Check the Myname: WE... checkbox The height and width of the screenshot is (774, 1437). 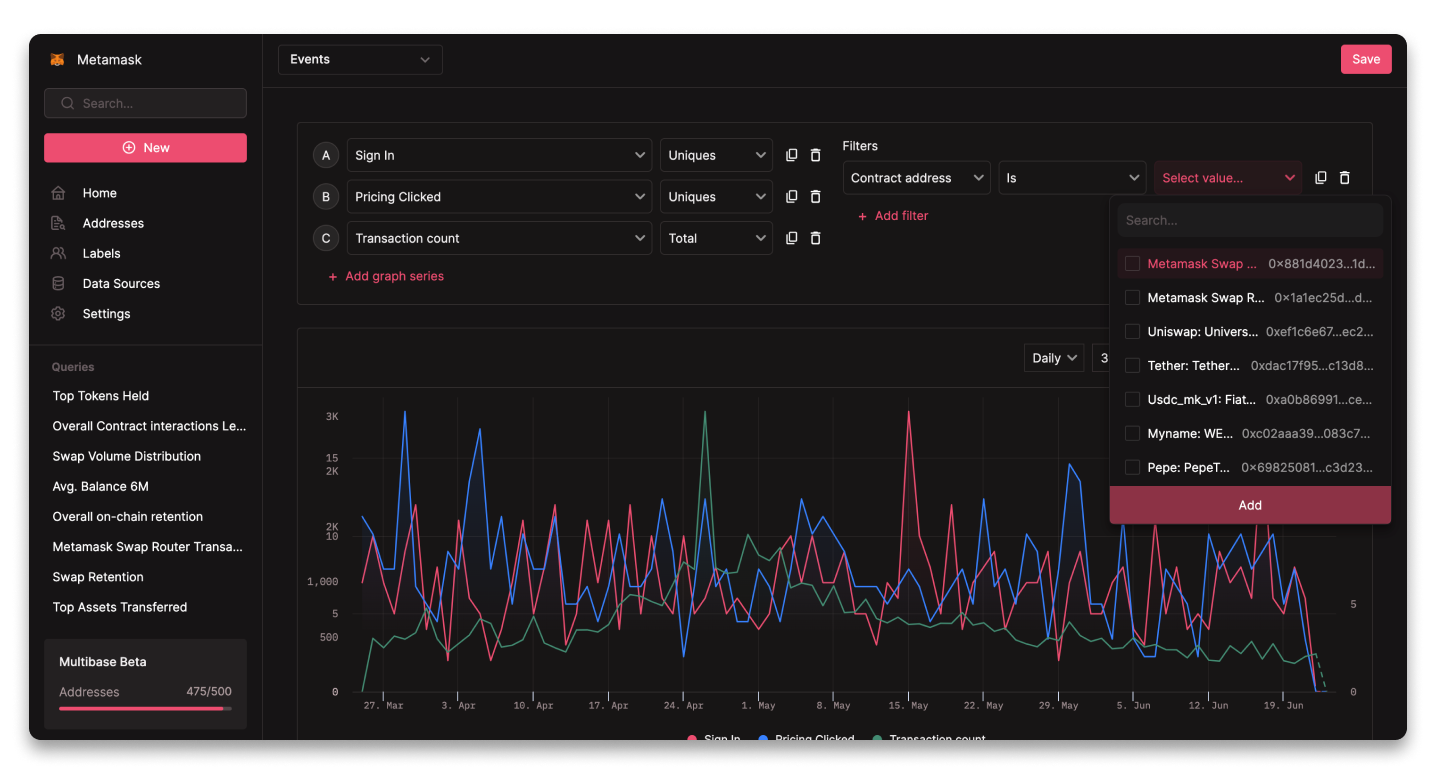coord(1133,434)
